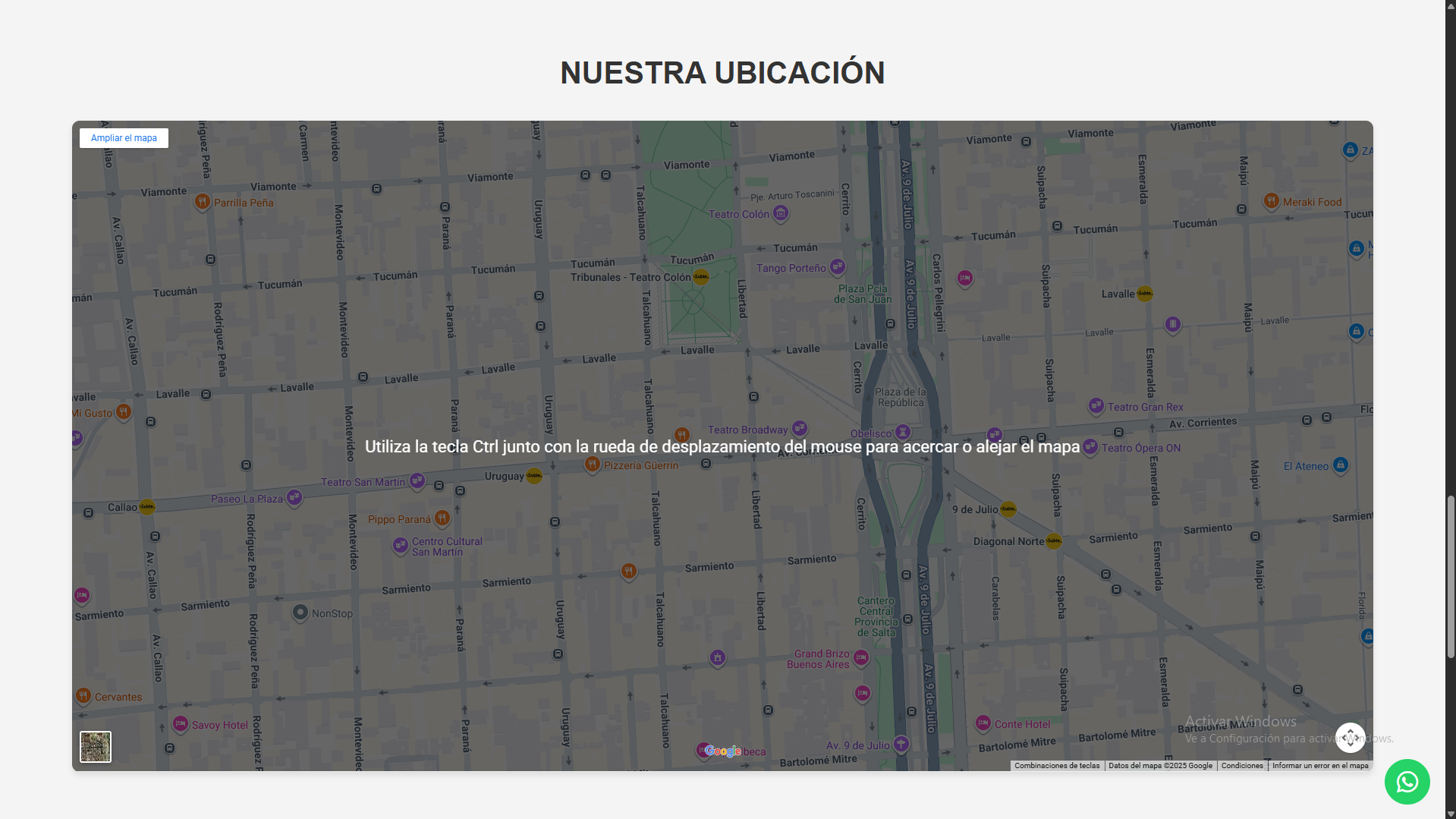Open the Grand Brizo Buenos Aires pin
Screen dimensions: 1456x819
[x=860, y=657]
